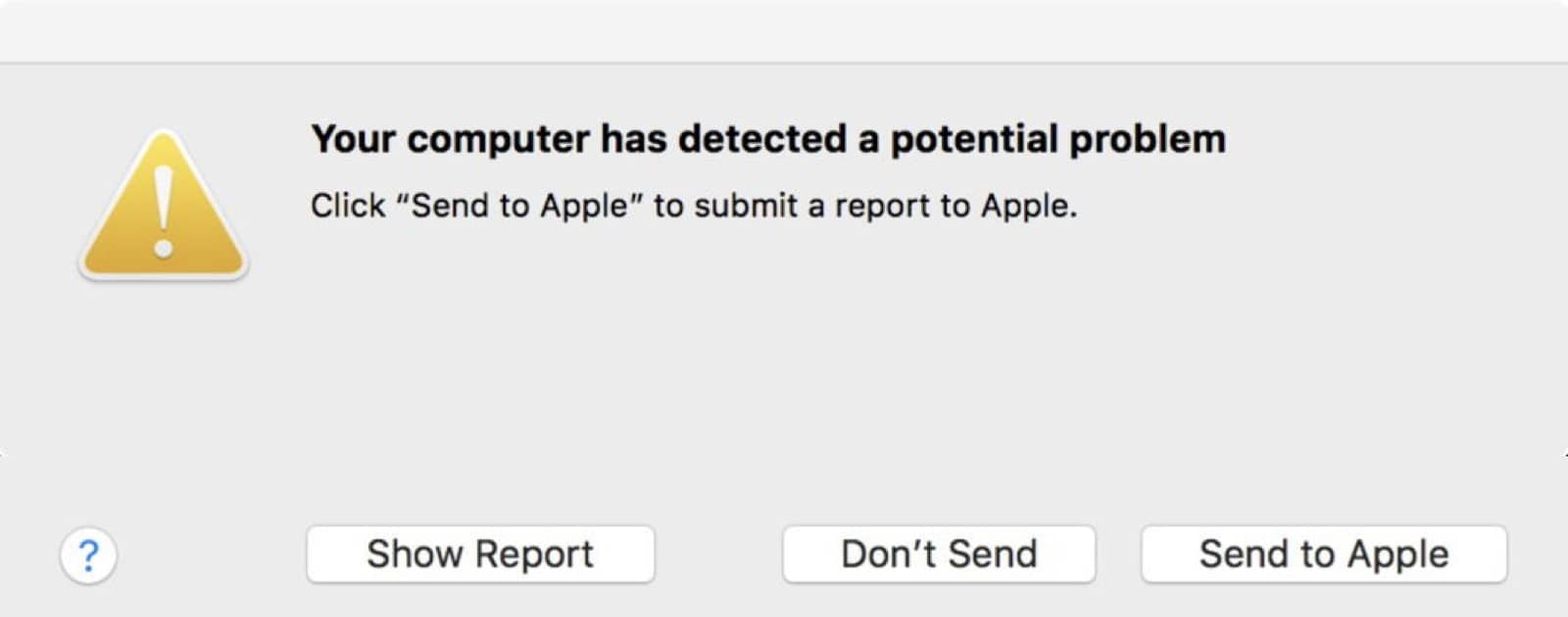Viewport: 1568px width, 617px height.
Task: Click the word "submit" in the instruction text
Action: point(746,206)
